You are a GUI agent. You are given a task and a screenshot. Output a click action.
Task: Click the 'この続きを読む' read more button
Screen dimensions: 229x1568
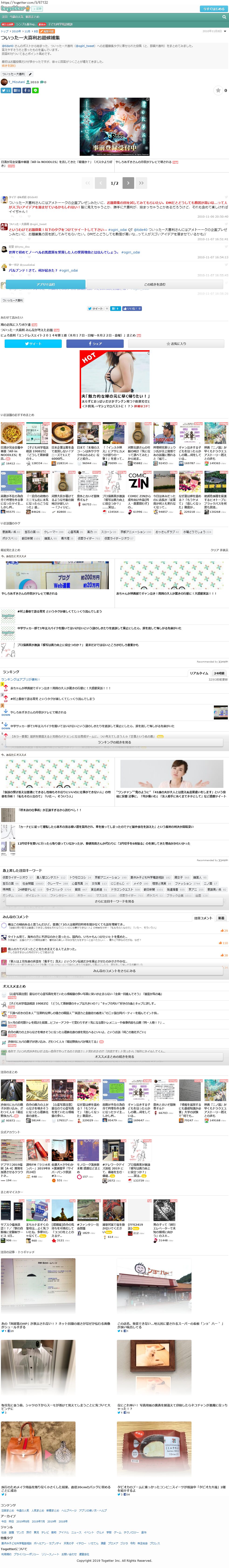click(x=155, y=284)
